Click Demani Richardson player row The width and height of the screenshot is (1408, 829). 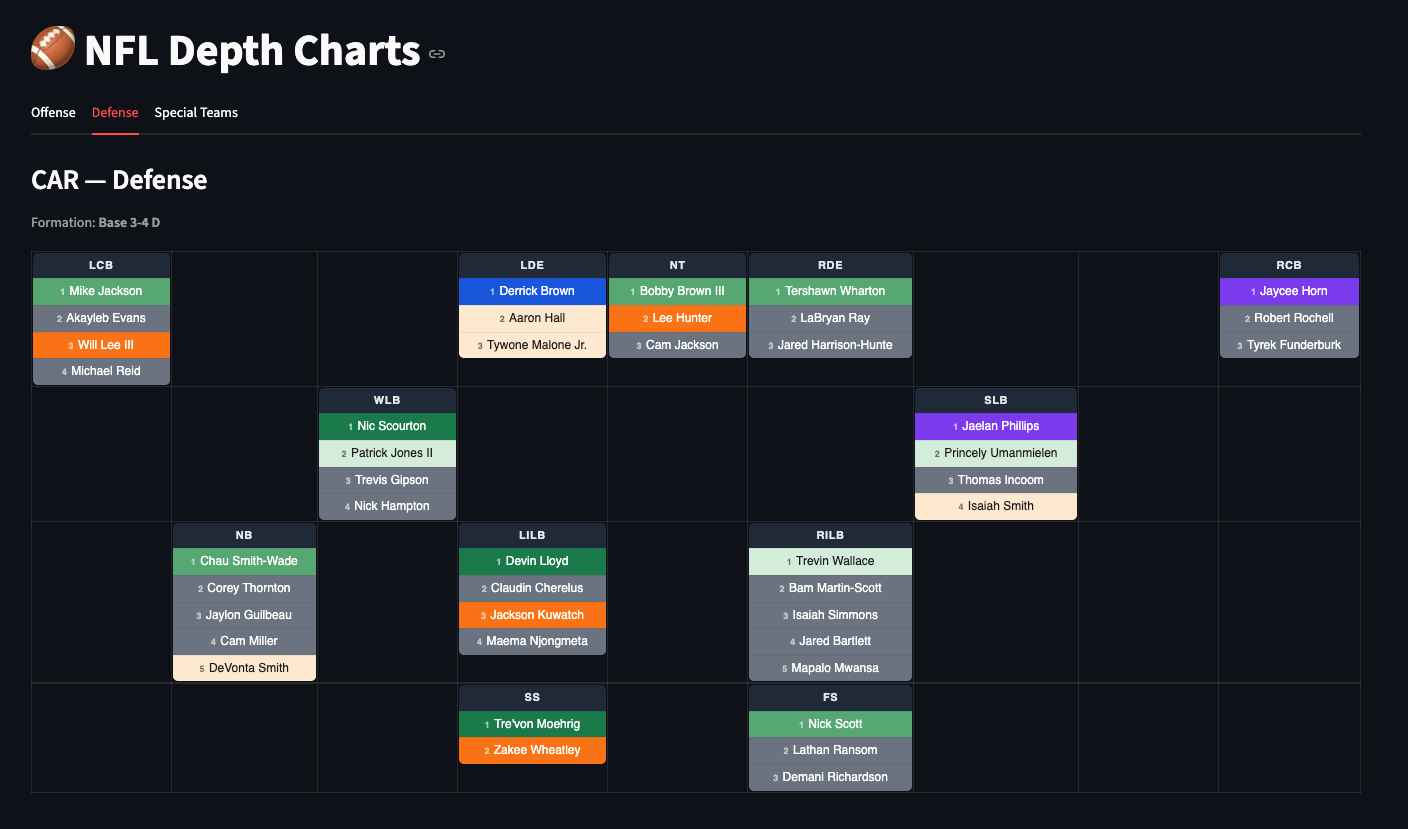pos(830,777)
